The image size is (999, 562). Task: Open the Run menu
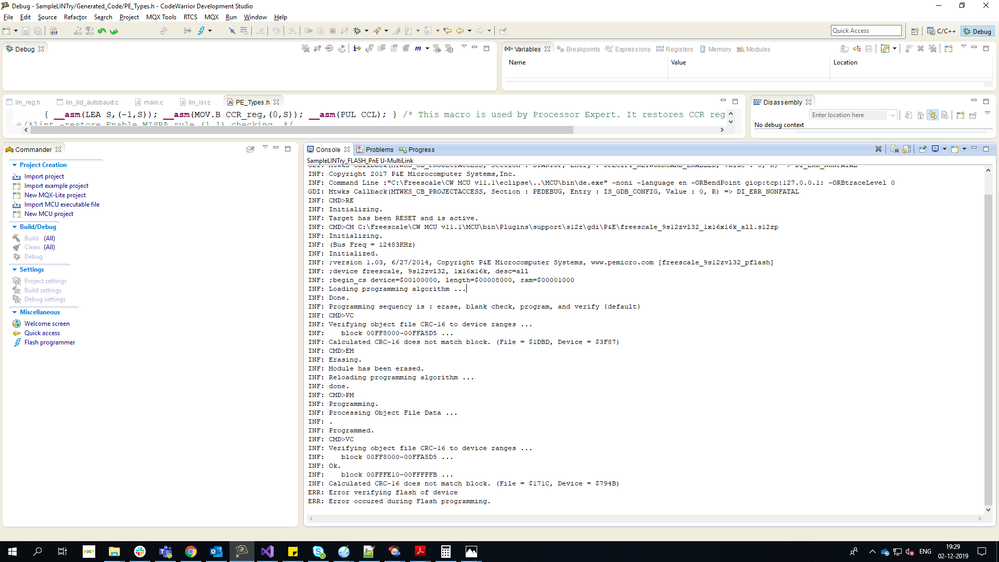click(x=231, y=17)
